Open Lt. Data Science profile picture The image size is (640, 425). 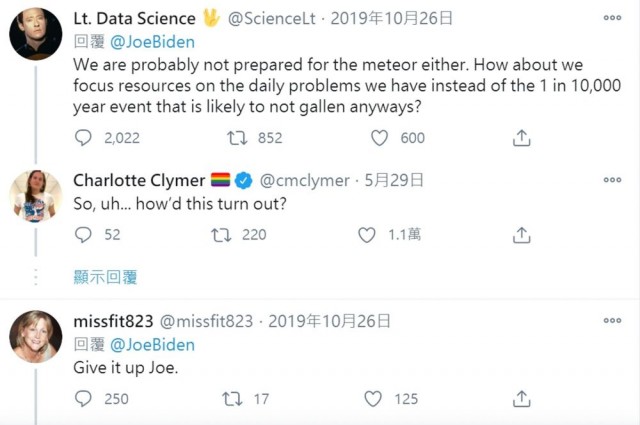point(36,34)
